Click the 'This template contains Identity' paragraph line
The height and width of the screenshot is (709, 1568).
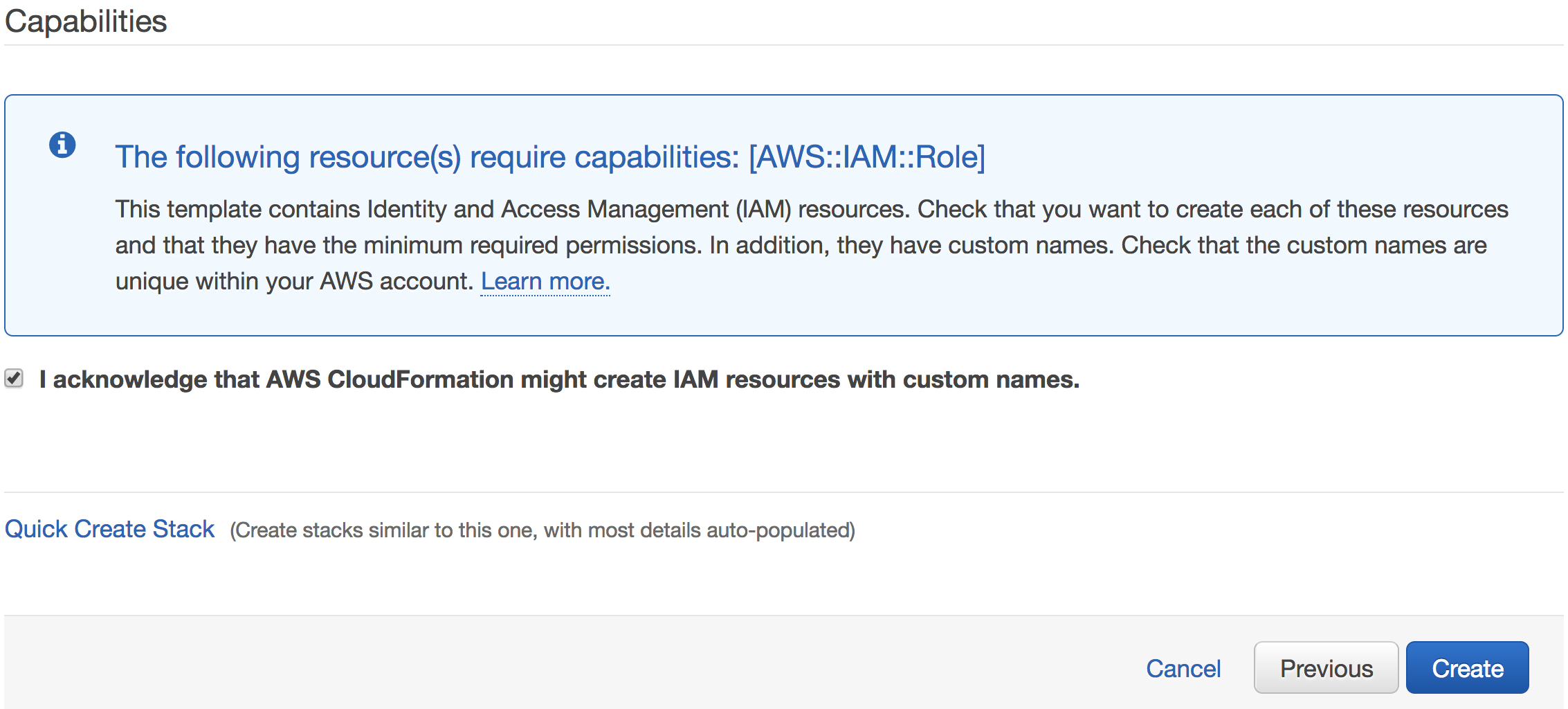coord(812,209)
